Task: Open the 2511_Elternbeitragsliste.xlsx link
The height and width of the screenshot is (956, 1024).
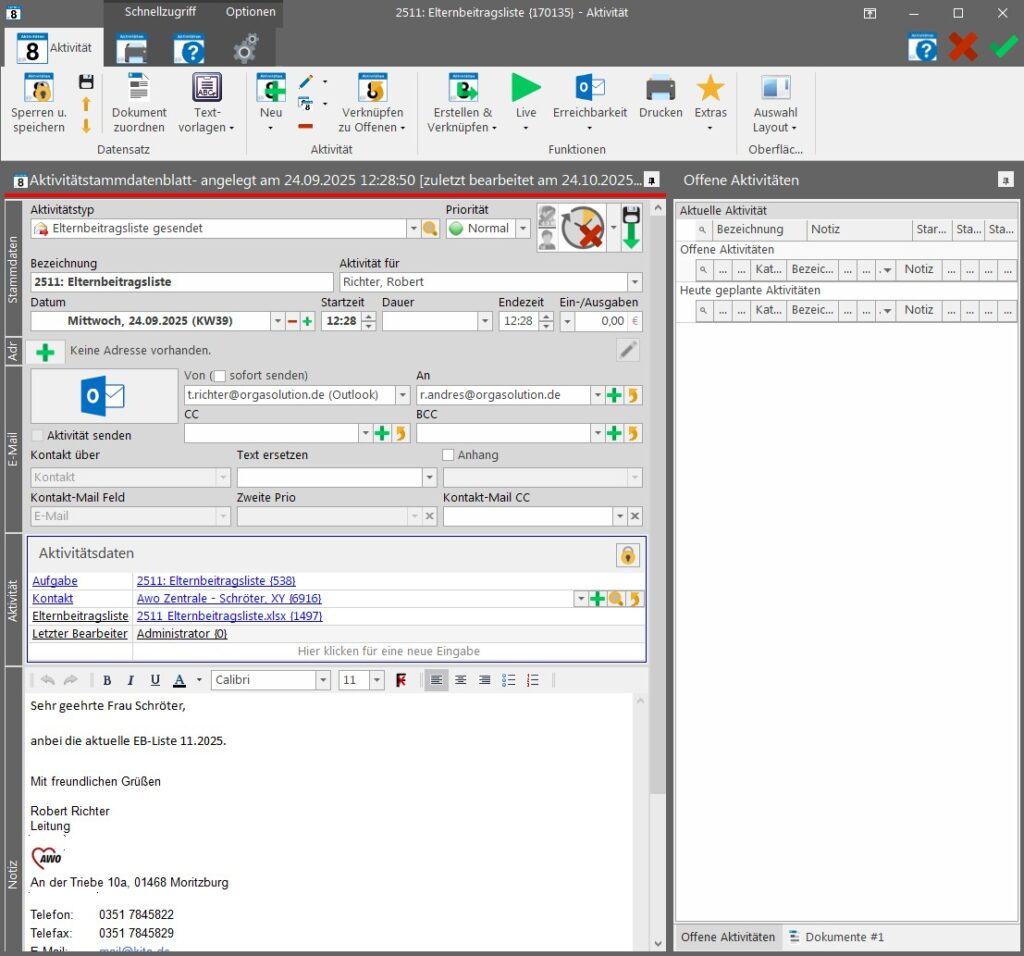Action: coord(230,616)
